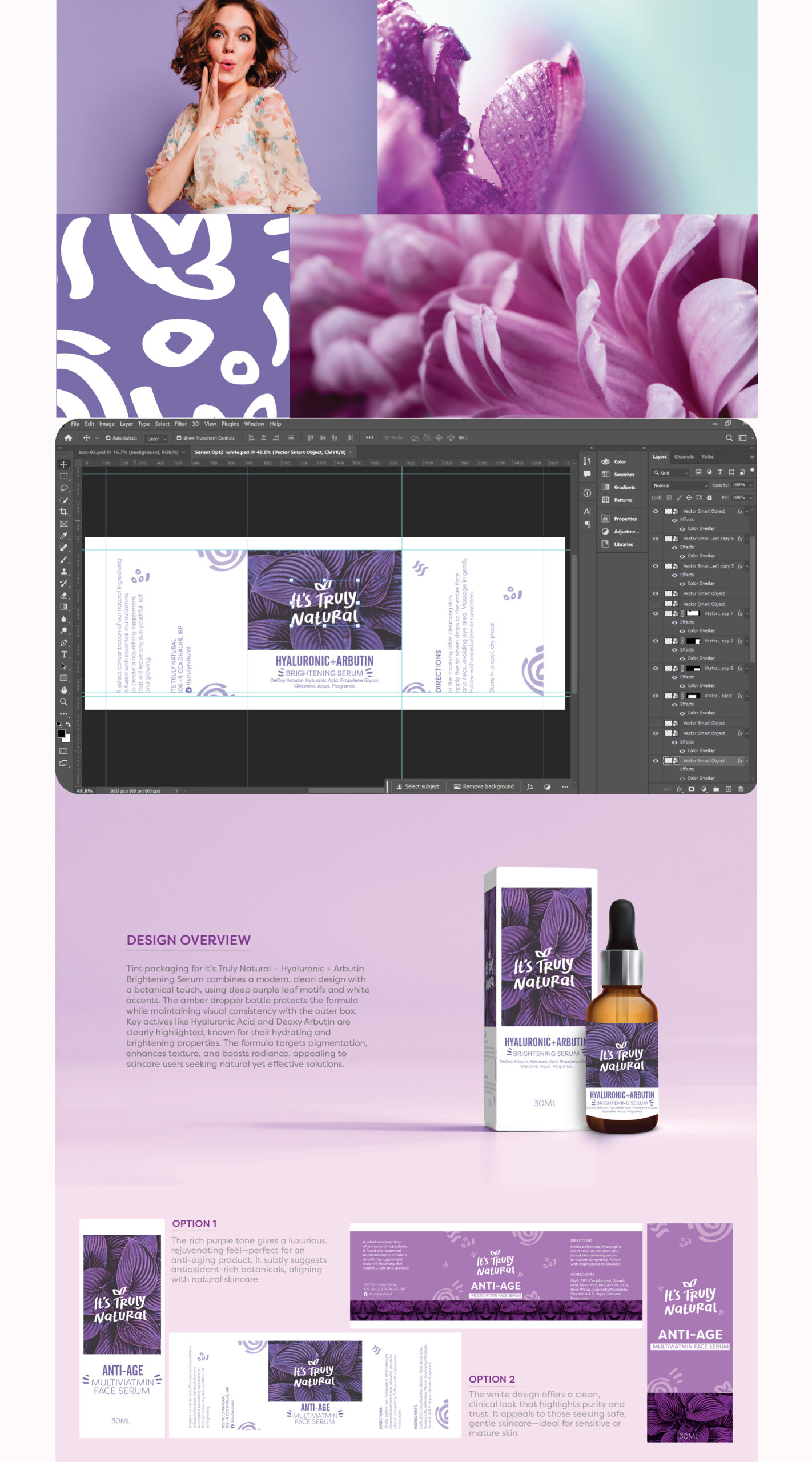The image size is (812, 1462).
Task: Hide the Vector Smart Object copy 6 layer
Action: (656, 539)
